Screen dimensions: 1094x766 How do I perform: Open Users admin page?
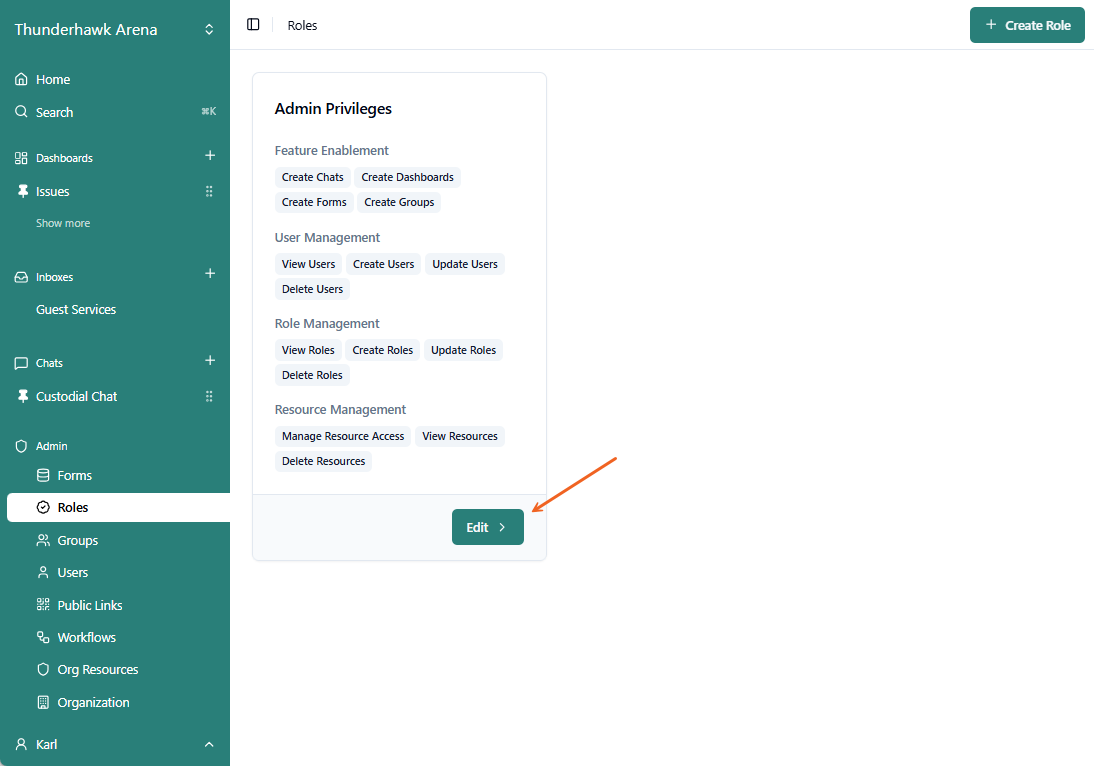(72, 573)
